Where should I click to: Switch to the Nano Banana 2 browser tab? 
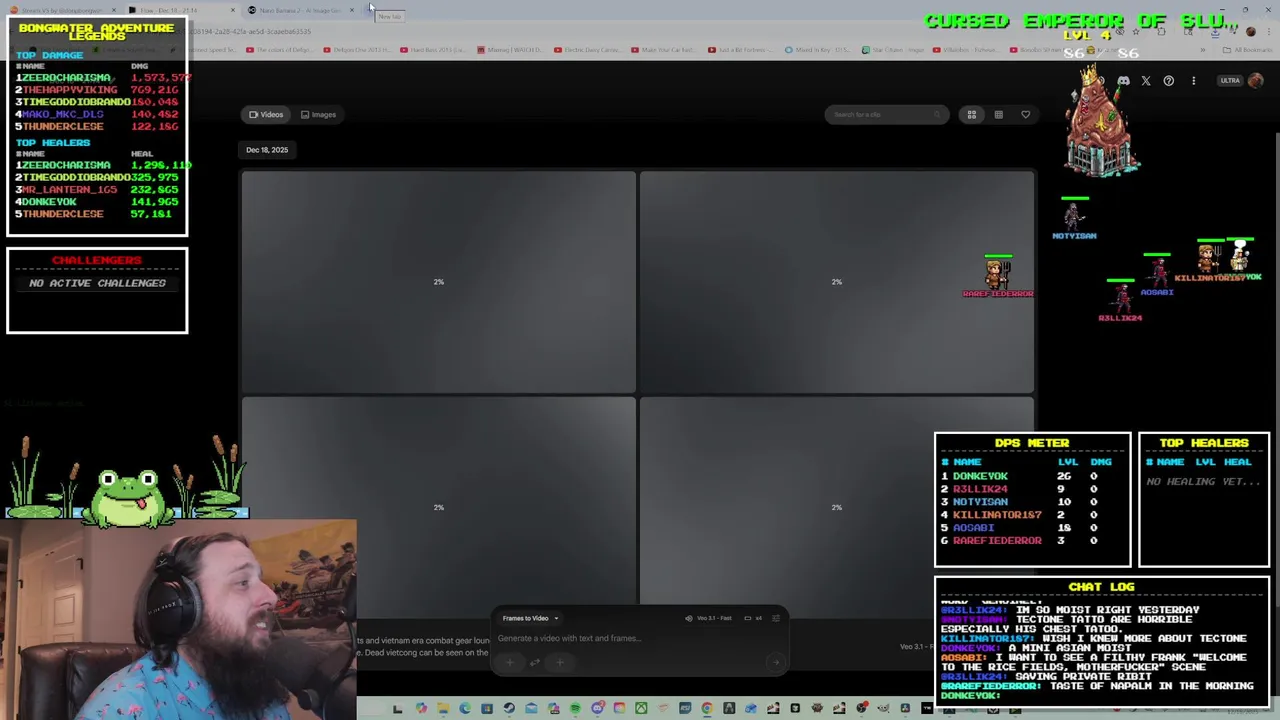pyautogui.click(x=299, y=10)
